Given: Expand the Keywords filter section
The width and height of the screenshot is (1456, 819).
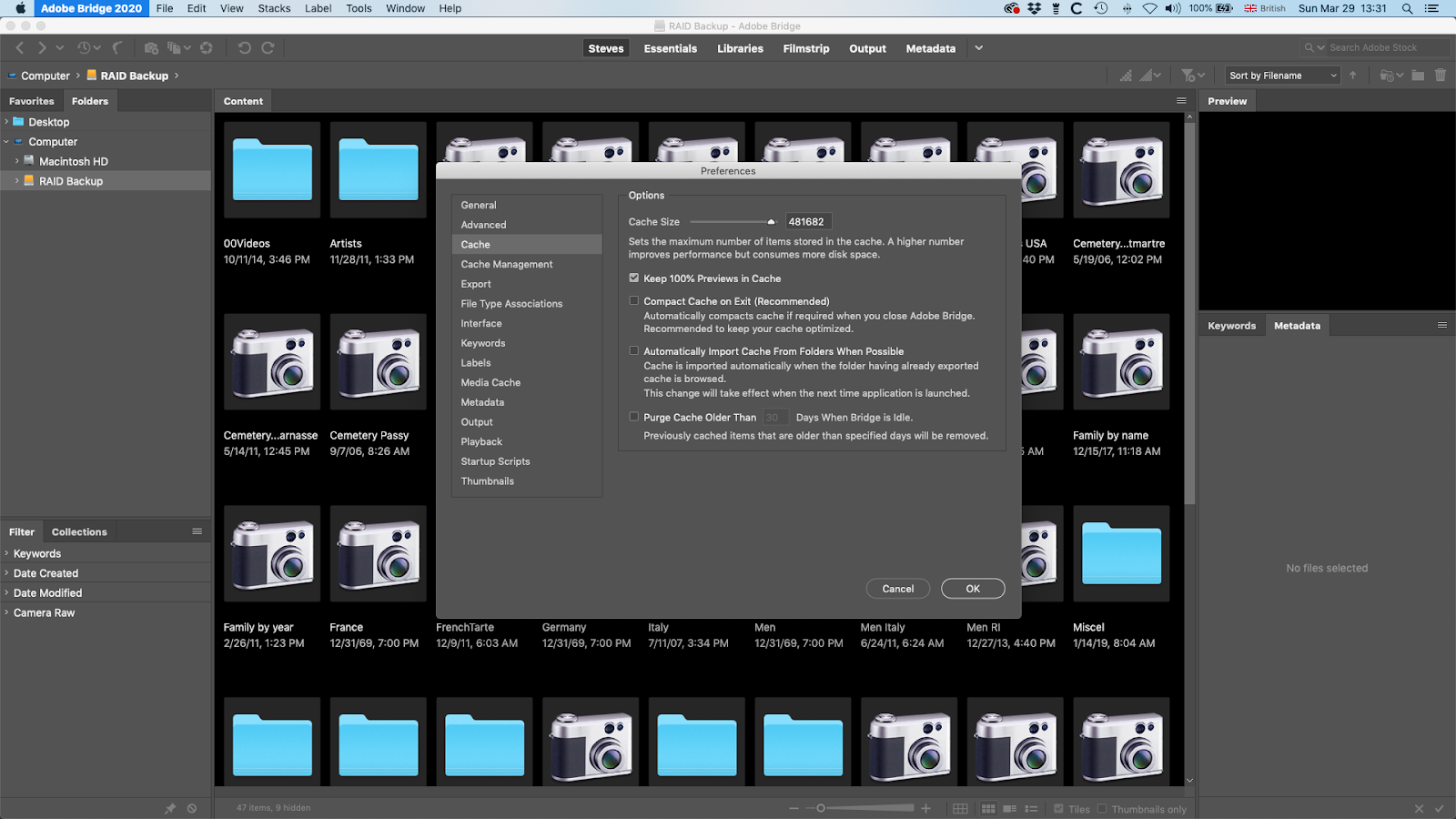Looking at the screenshot, I should click(x=6, y=553).
